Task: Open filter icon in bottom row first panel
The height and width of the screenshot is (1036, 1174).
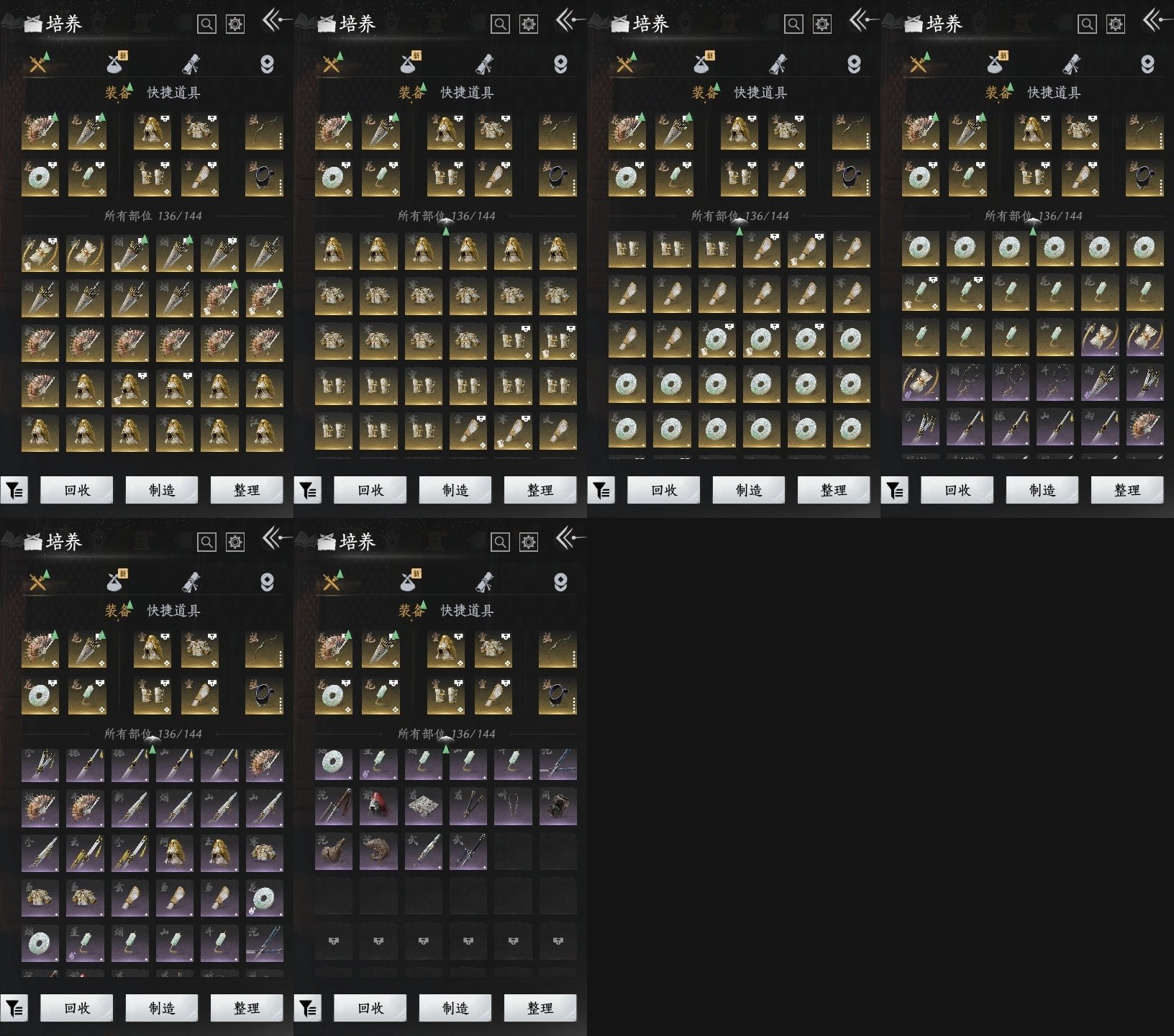Action: [x=14, y=1009]
